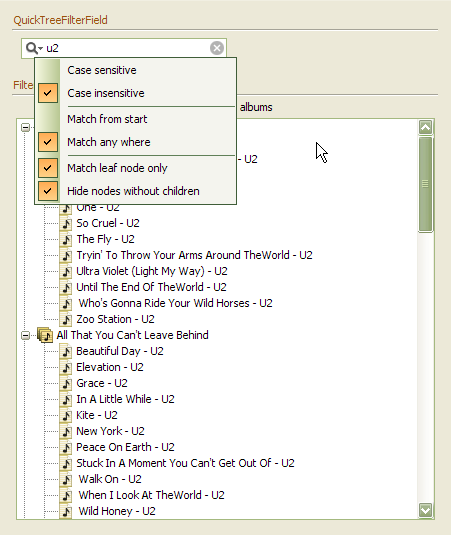Image resolution: width=451 pixels, height=535 pixels.
Task: Select New York - U2 song
Action: click(x=110, y=431)
